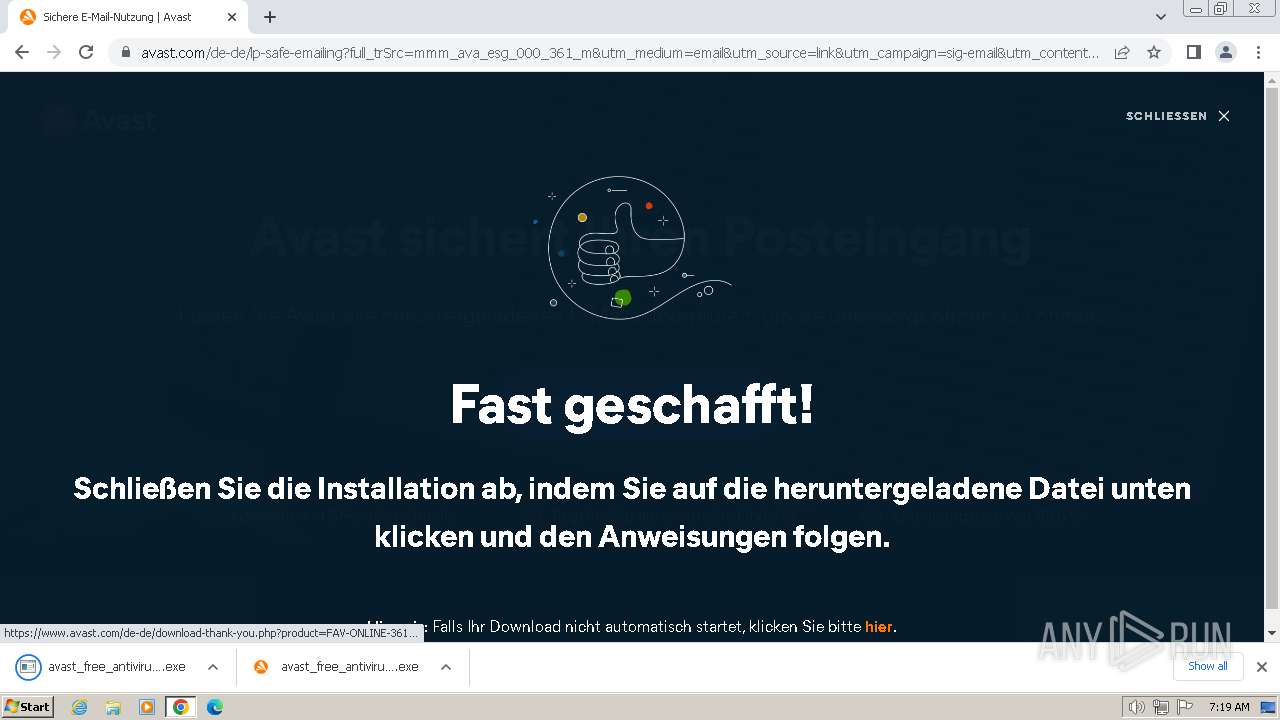Open the browser side panel

(x=1193, y=52)
